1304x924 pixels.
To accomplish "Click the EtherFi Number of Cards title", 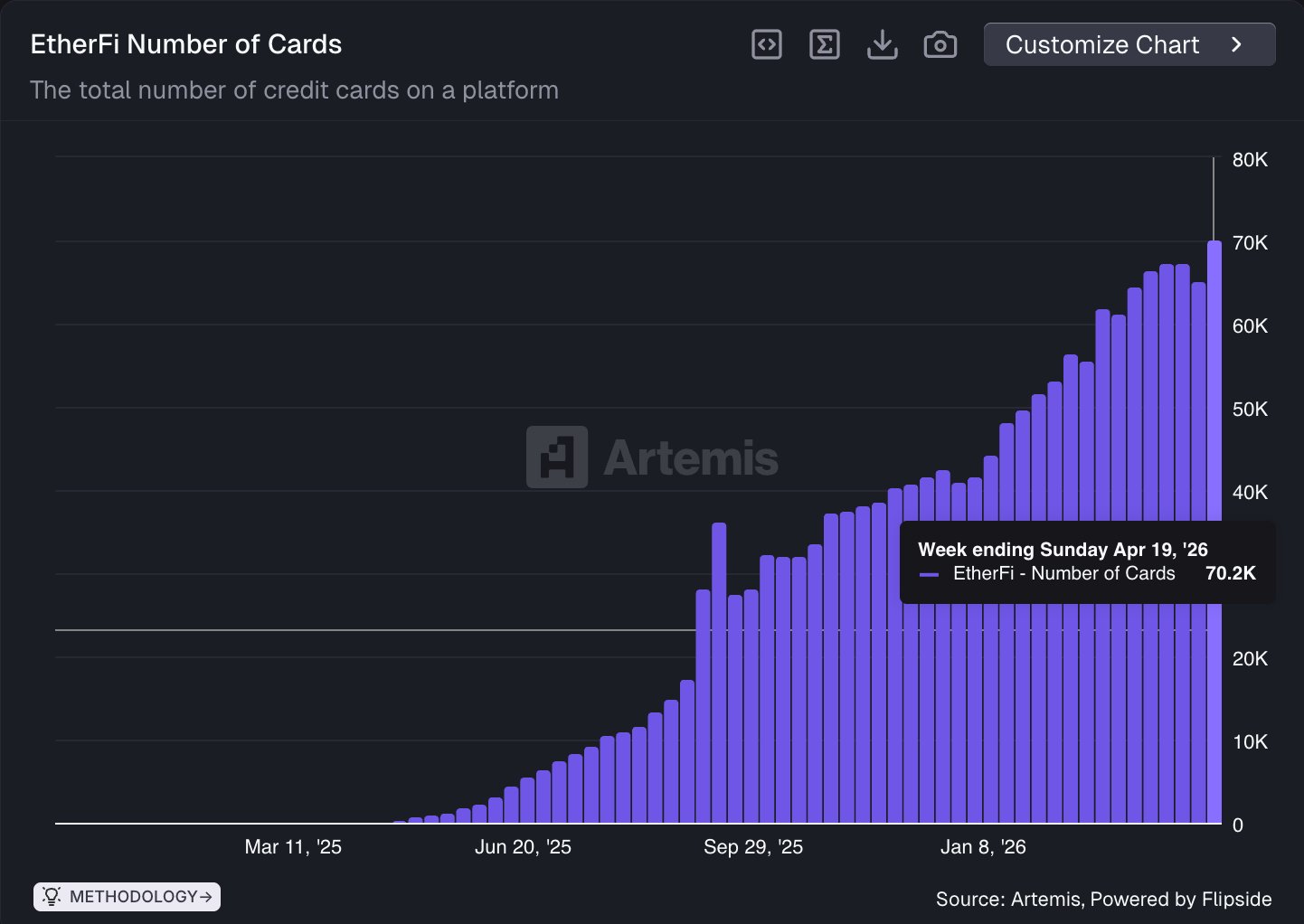I will click(x=186, y=44).
